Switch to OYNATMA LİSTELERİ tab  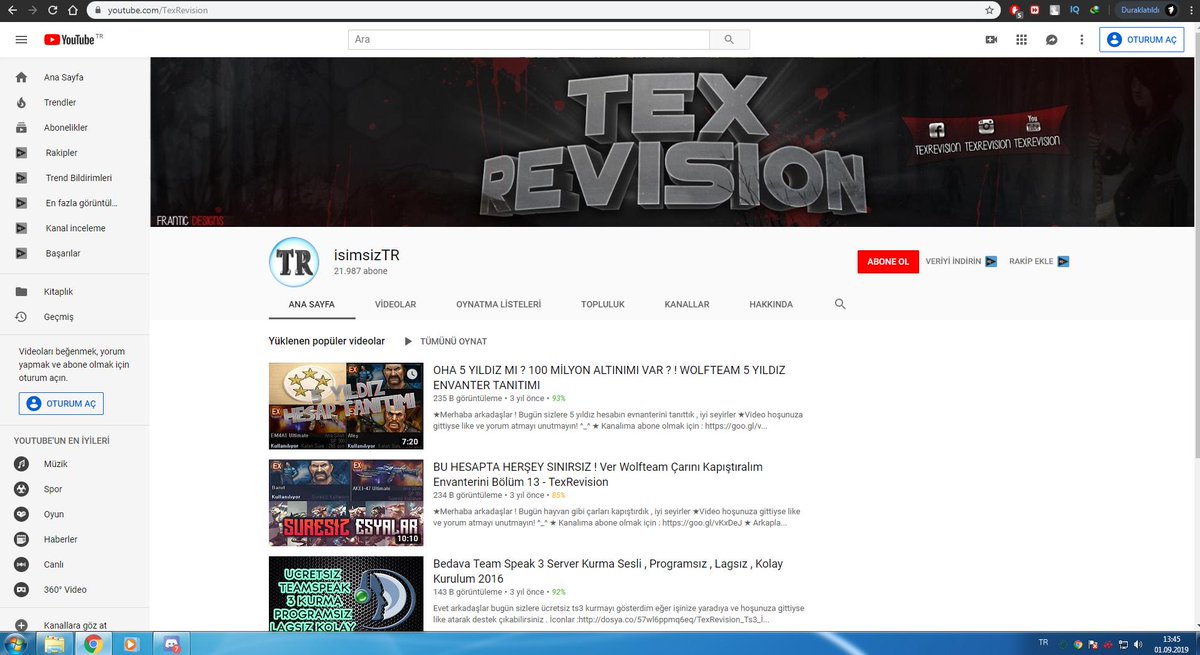(498, 304)
